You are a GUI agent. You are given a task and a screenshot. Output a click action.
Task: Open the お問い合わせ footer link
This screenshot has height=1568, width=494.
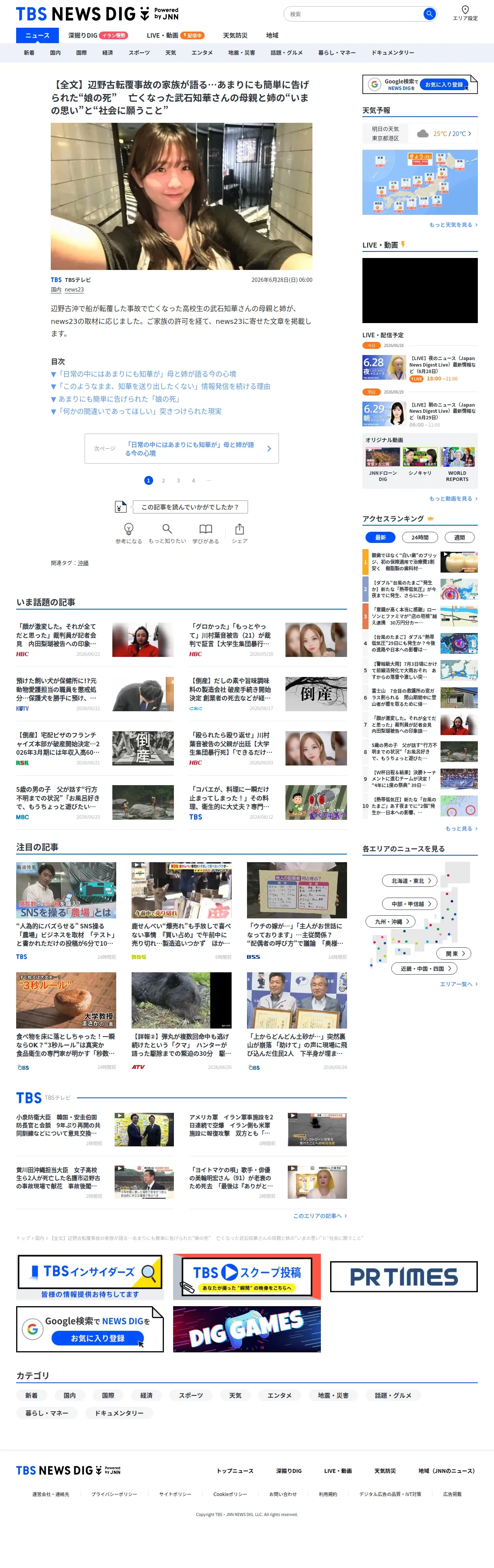283,1494
